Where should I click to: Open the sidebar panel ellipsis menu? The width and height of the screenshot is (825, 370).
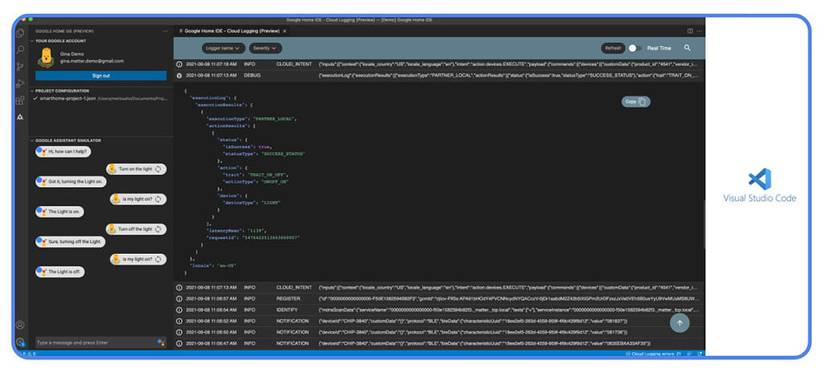click(165, 31)
